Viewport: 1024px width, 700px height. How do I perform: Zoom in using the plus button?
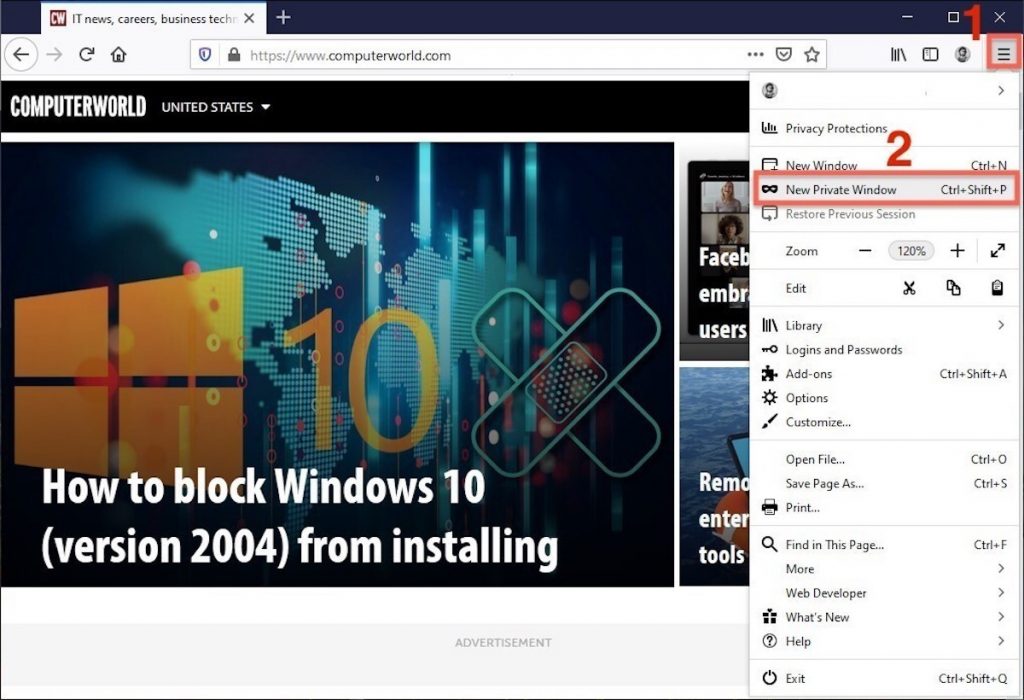coord(957,251)
